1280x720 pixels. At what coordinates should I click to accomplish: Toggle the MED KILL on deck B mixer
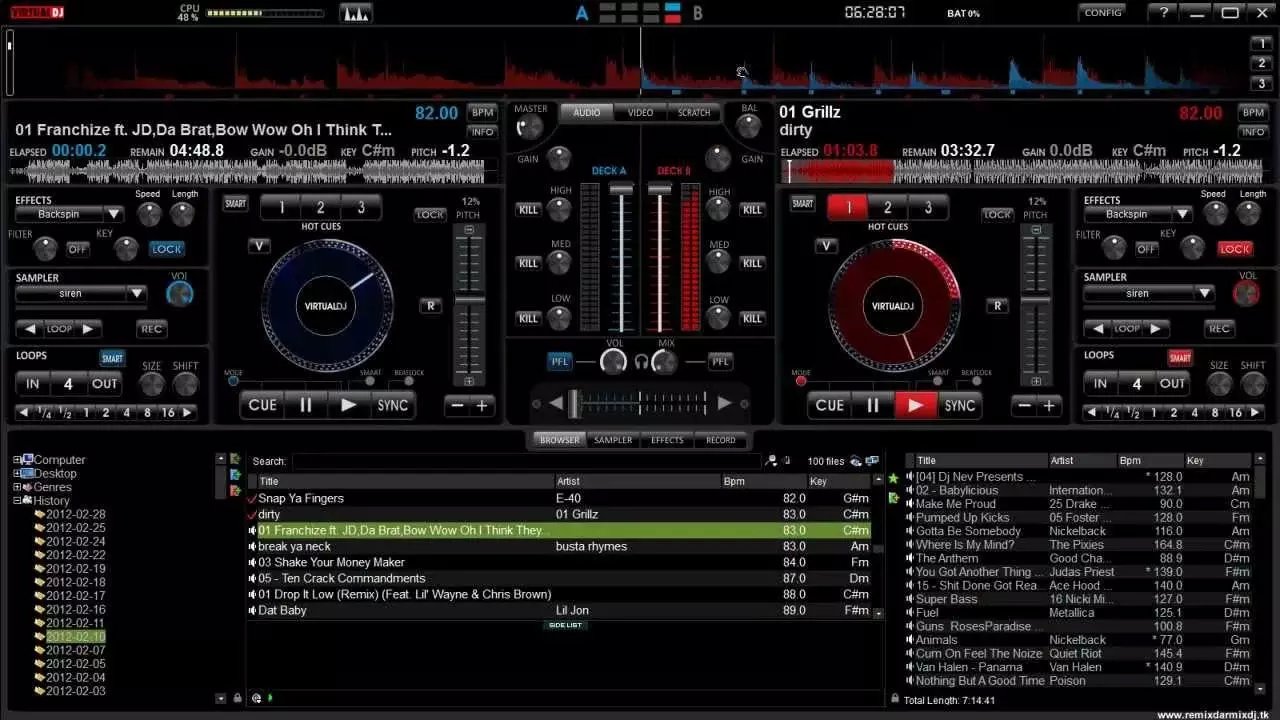tap(752, 264)
